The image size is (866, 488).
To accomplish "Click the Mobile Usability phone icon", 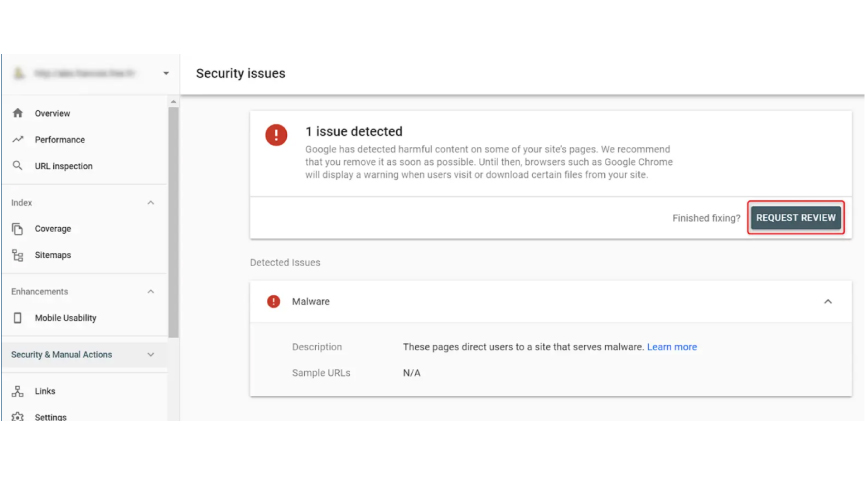I will (18, 318).
